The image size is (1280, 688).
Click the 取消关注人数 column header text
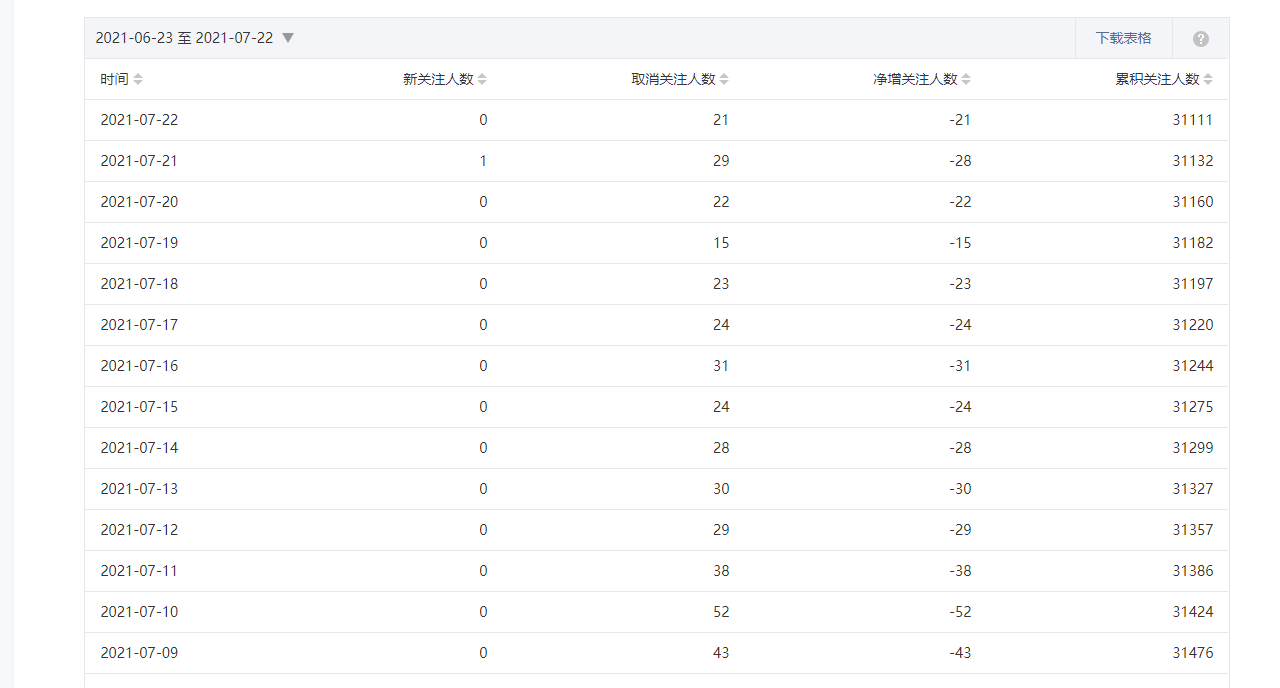coord(673,79)
